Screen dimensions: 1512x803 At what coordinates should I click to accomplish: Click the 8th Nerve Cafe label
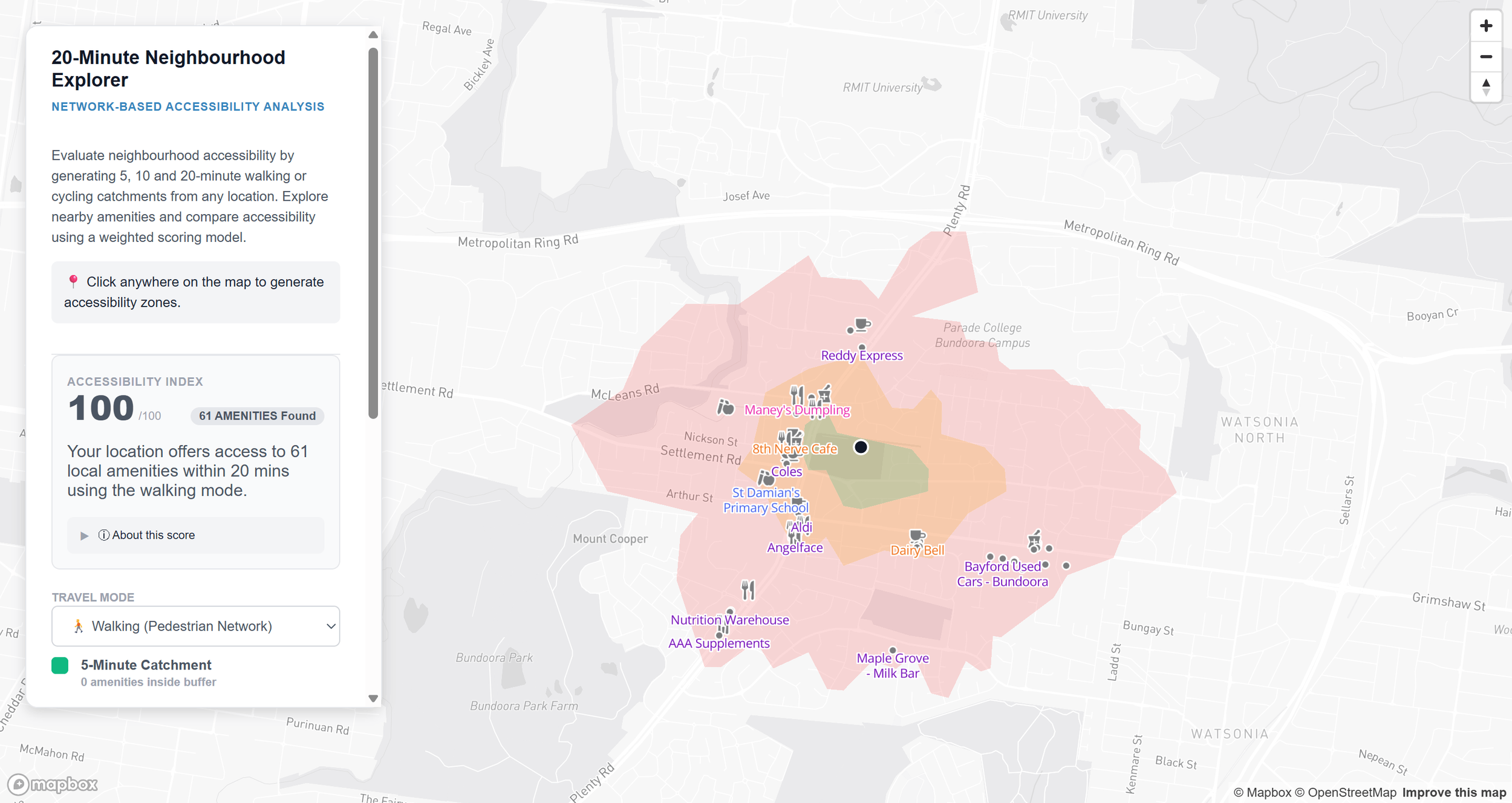tap(795, 449)
